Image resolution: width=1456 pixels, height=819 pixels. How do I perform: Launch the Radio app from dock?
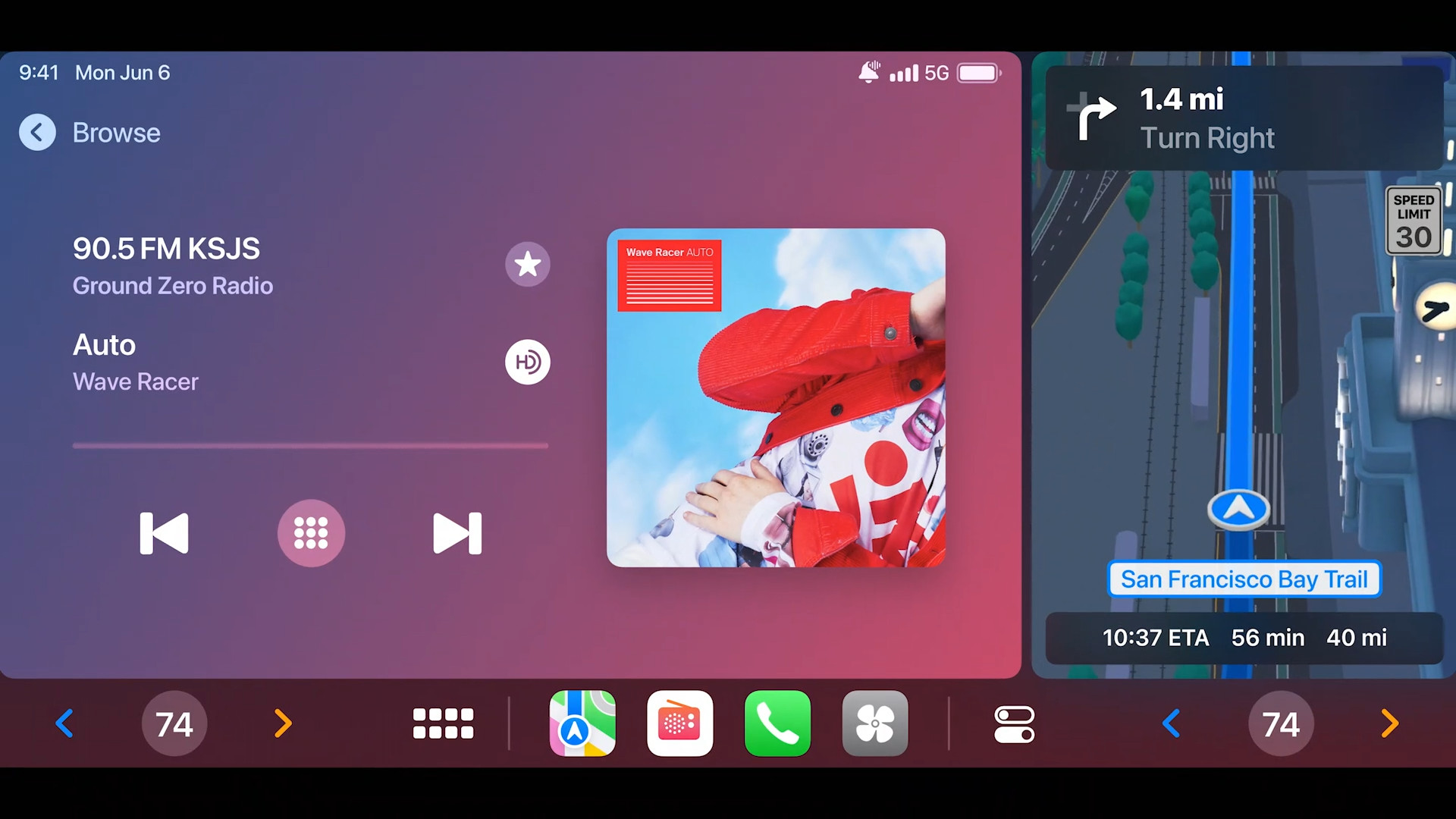tap(679, 723)
